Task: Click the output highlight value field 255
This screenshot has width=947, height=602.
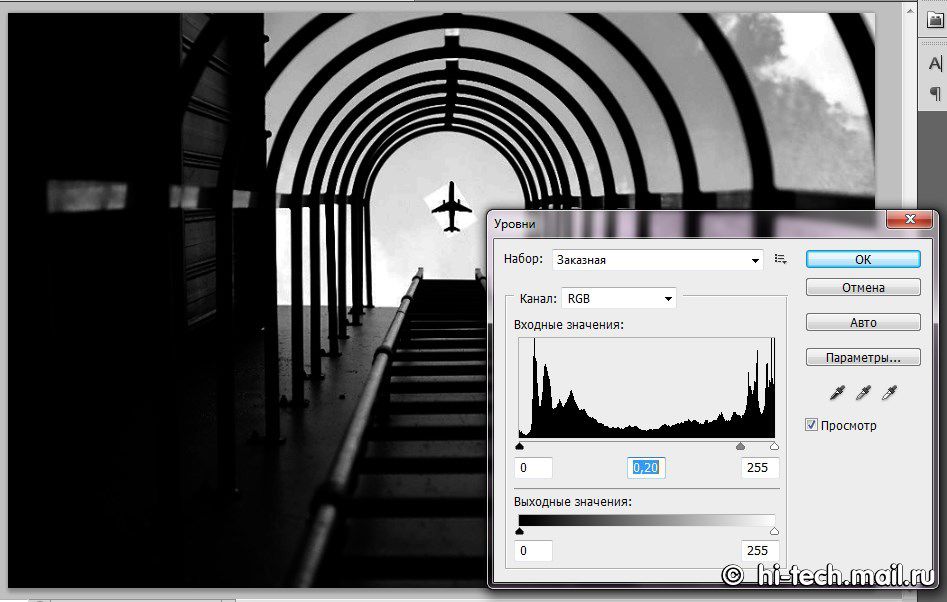Action: pyautogui.click(x=760, y=551)
